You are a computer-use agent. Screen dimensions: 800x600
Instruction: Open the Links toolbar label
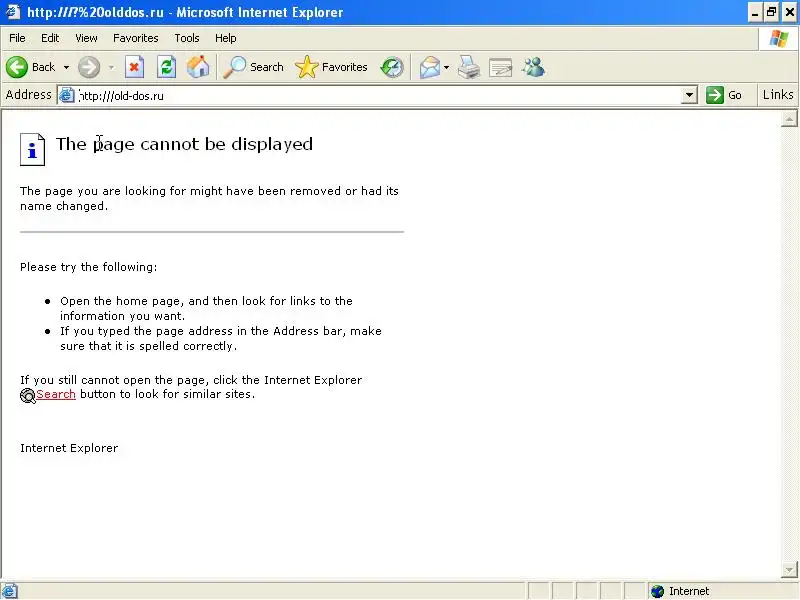(778, 95)
